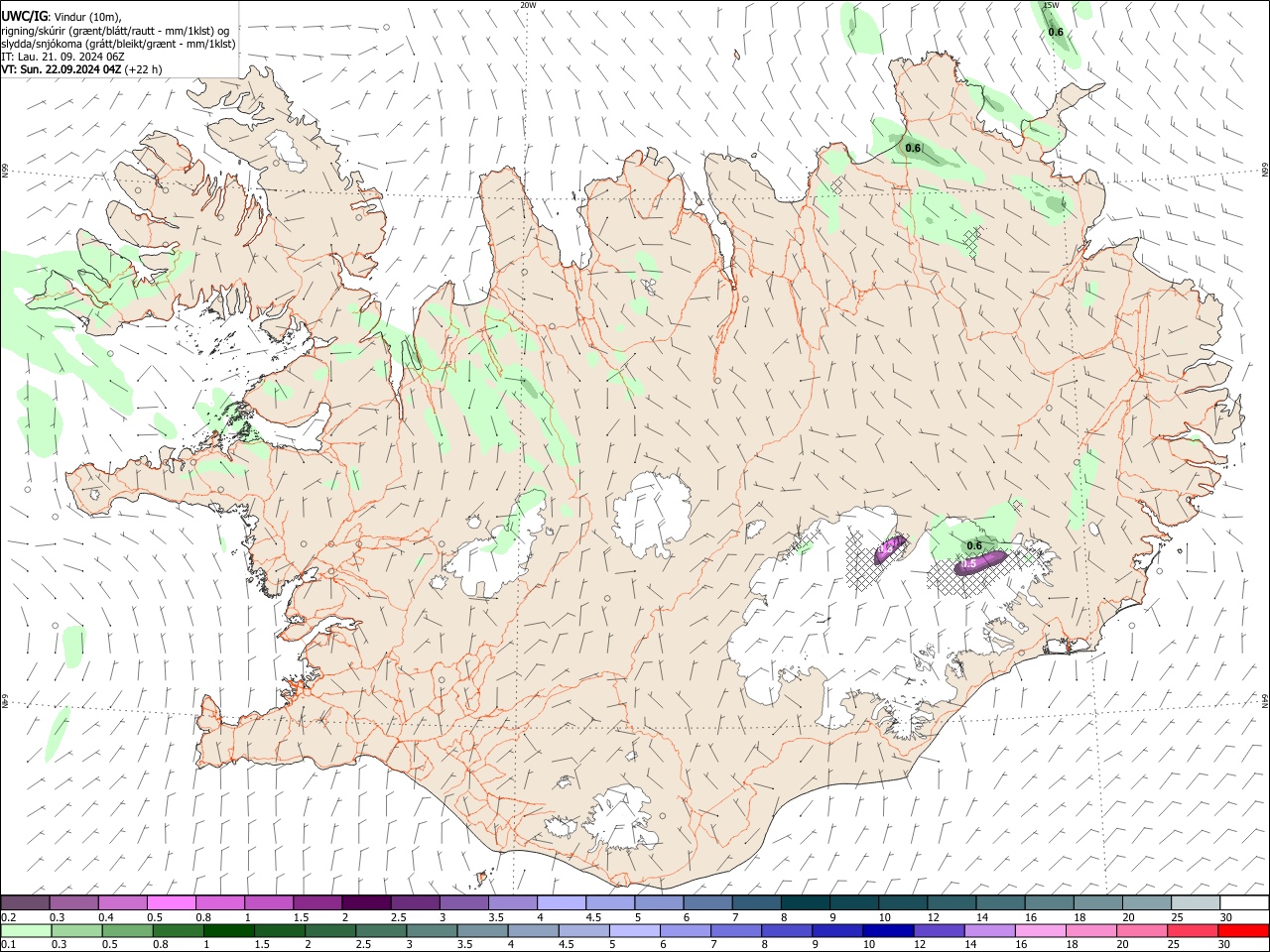1270x952 pixels.
Task: Click the 0.6 value just above the purple 1.5 patch
Action: 974,545
